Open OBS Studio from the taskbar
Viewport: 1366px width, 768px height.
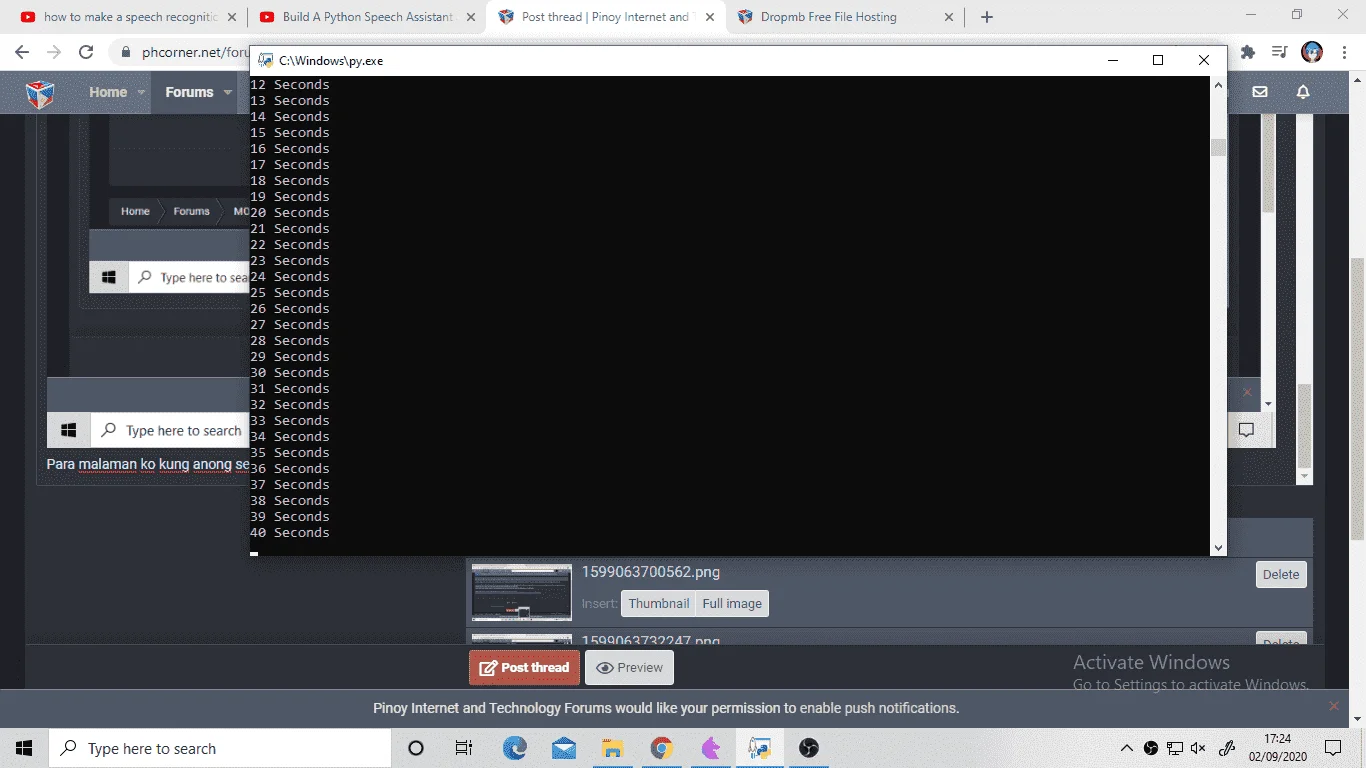click(x=809, y=748)
